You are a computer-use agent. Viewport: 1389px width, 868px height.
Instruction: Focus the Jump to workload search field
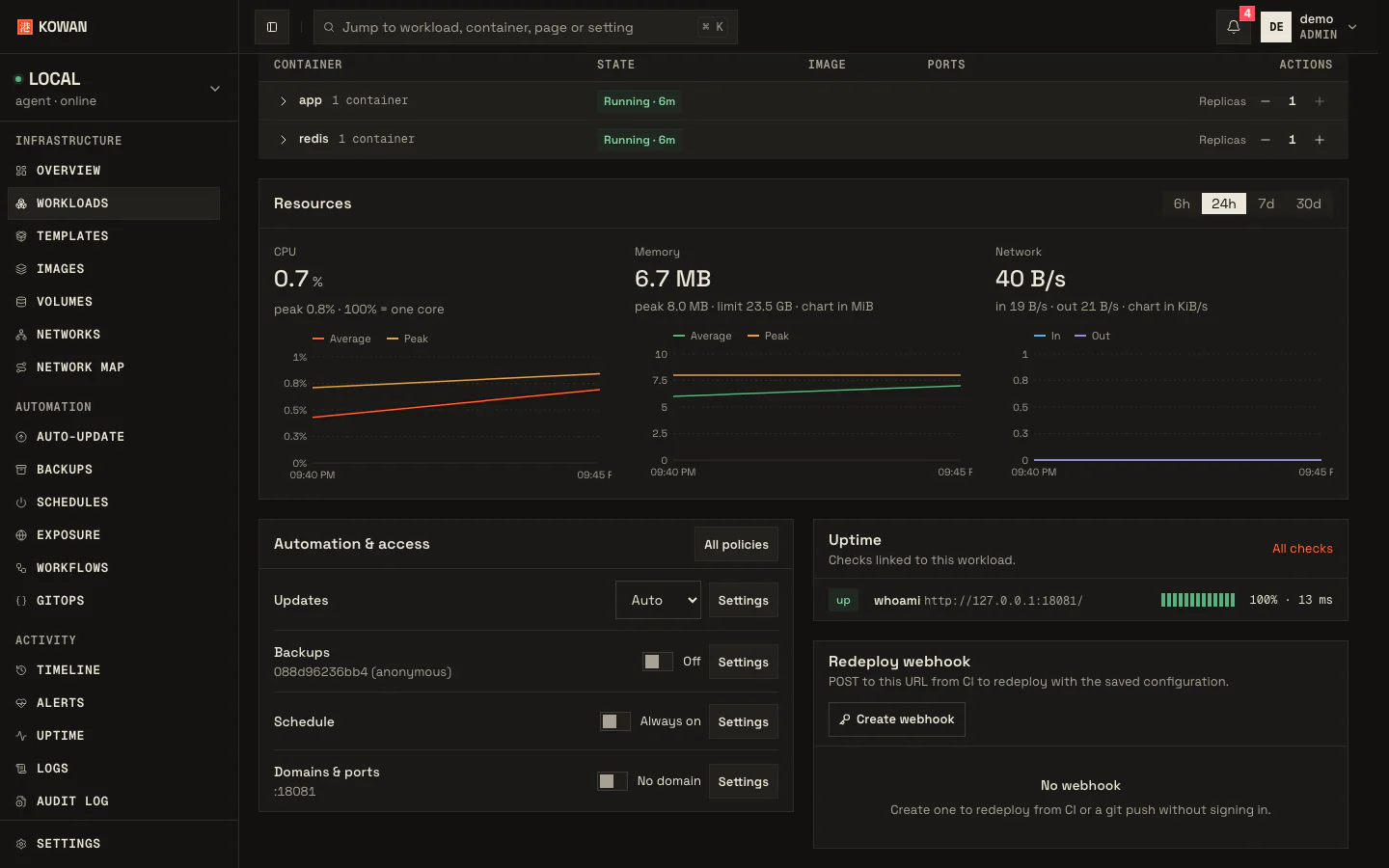(x=526, y=27)
